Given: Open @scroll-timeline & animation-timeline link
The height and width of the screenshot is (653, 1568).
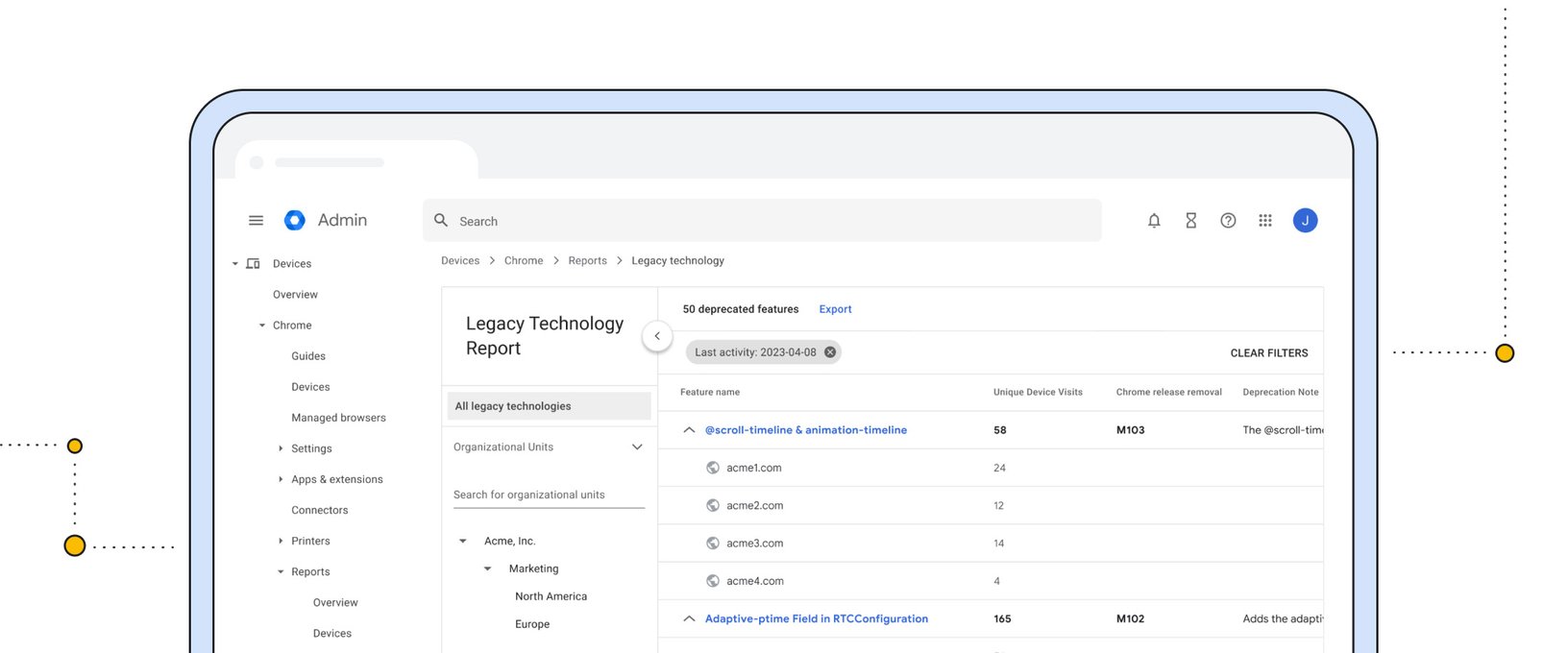Looking at the screenshot, I should point(806,430).
